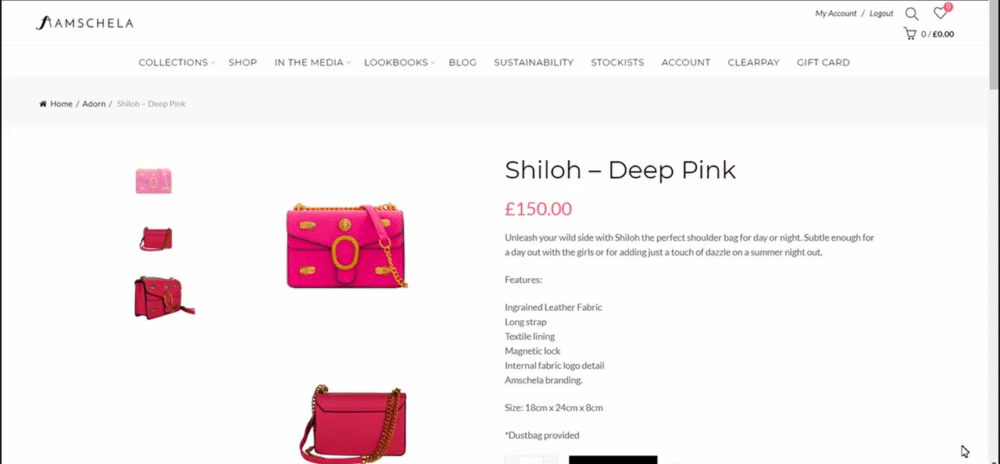Select the angled open-bag thumbnail

[x=165, y=297]
